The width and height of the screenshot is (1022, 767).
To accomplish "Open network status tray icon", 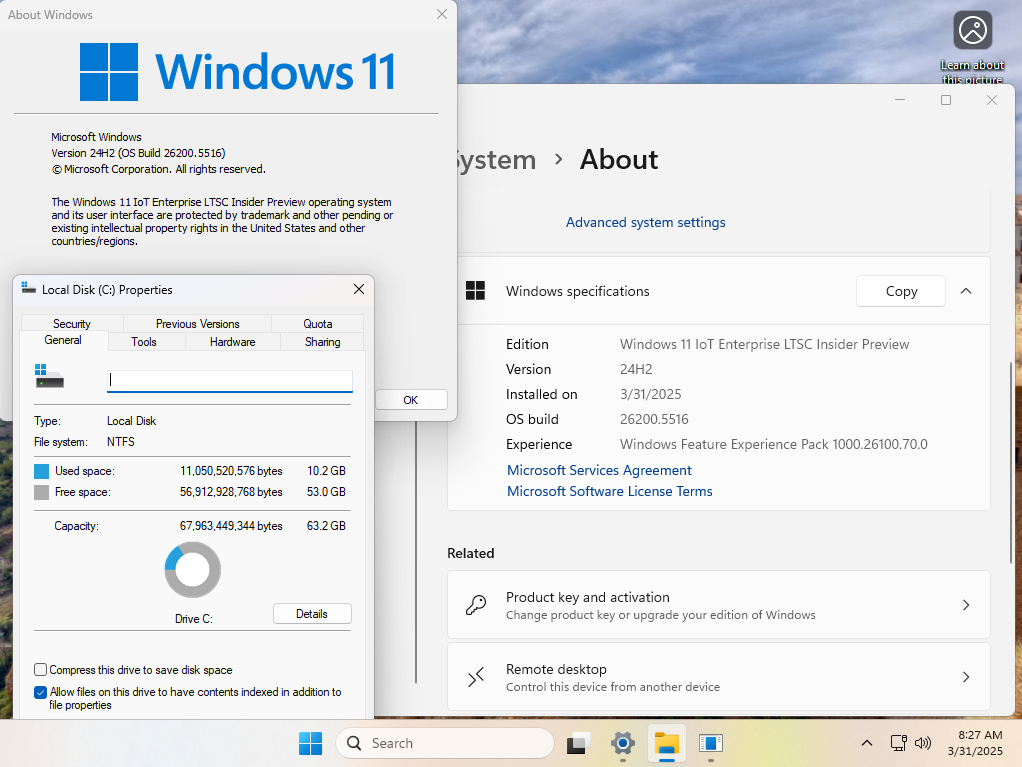I will (x=898, y=743).
